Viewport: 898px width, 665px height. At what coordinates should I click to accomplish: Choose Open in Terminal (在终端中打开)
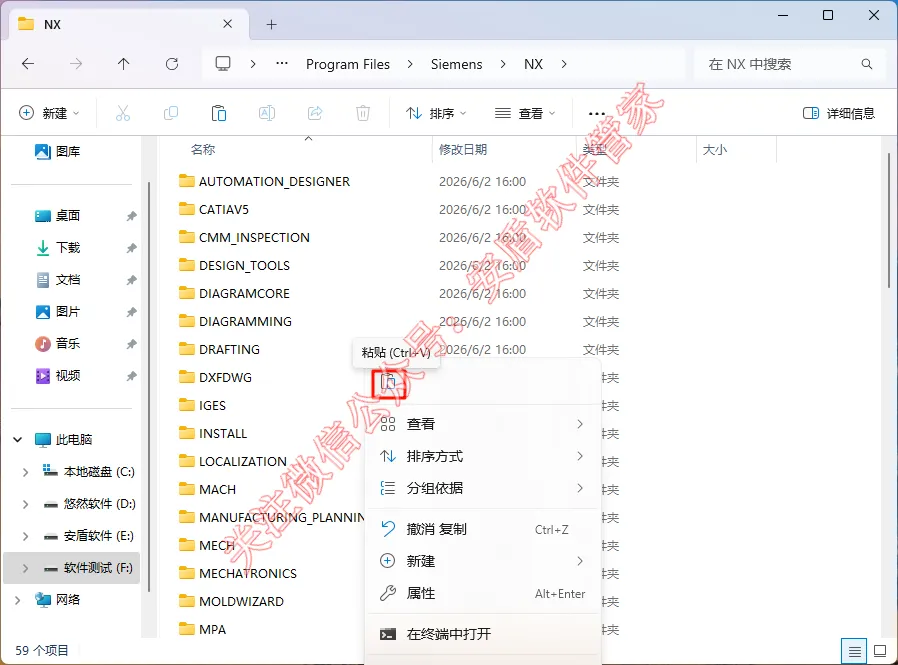(482, 634)
